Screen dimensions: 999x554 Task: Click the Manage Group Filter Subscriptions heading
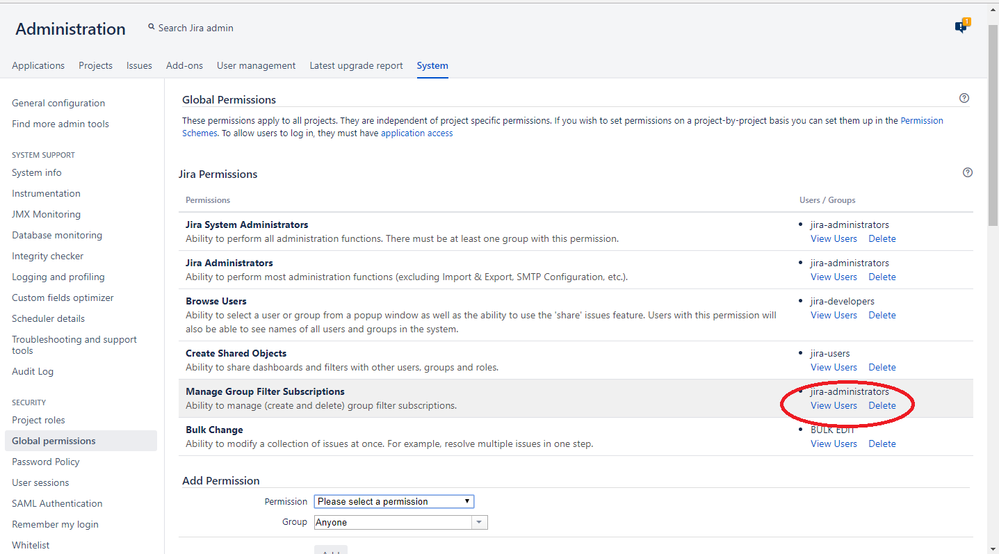click(265, 392)
